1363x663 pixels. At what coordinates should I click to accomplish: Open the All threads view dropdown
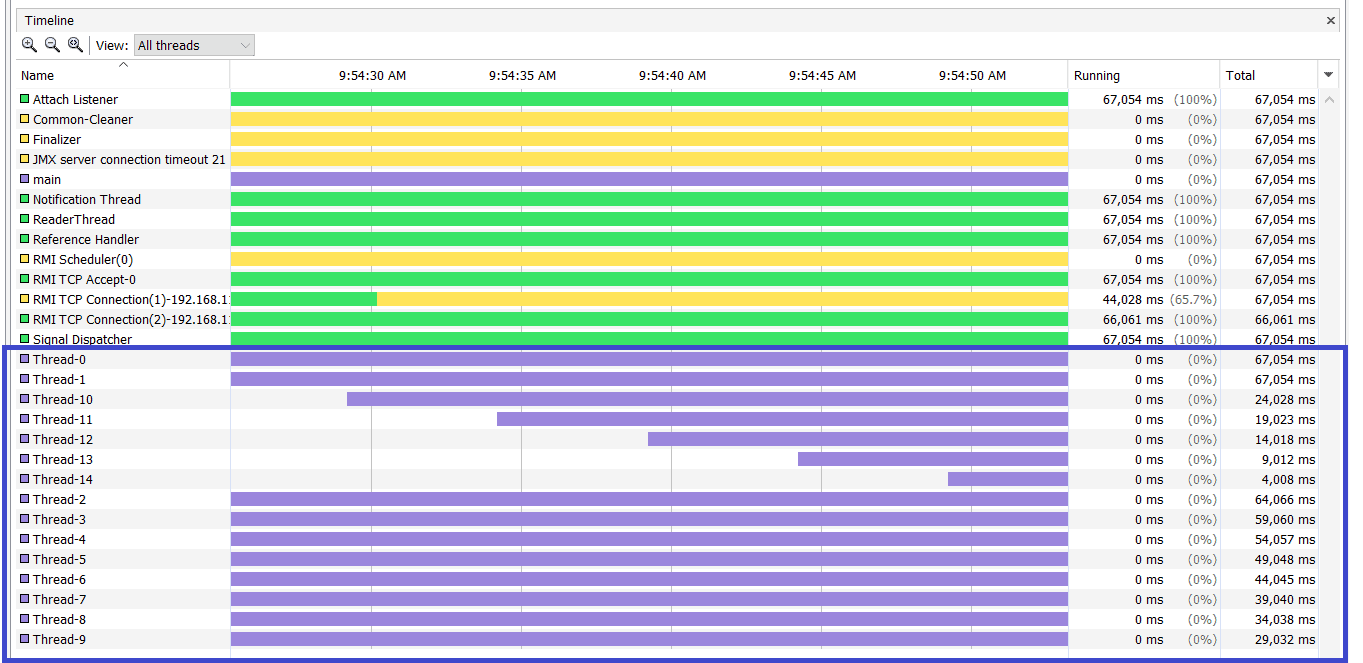[x=194, y=45]
